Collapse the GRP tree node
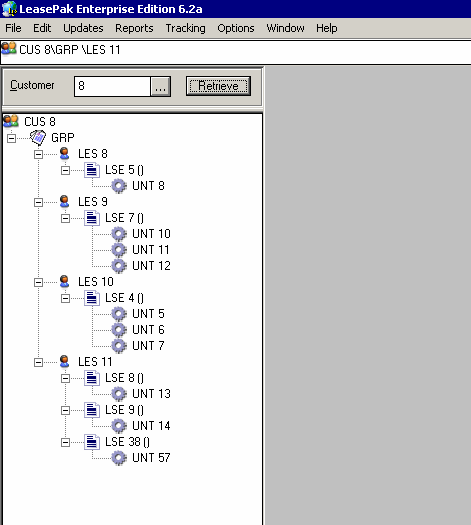471x525 pixels. click(x=11, y=138)
